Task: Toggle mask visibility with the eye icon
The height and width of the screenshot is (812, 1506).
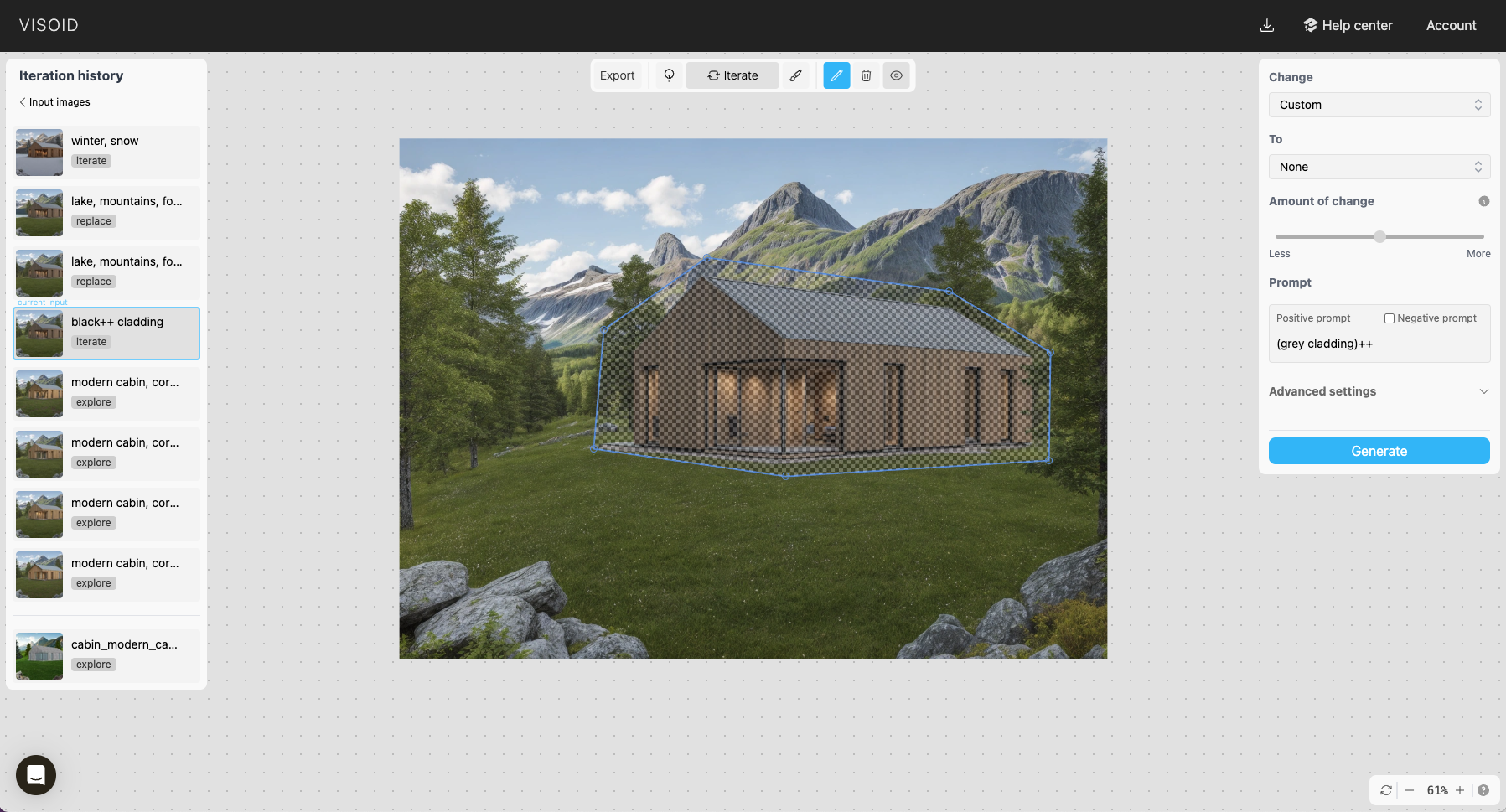Action: coord(896,75)
